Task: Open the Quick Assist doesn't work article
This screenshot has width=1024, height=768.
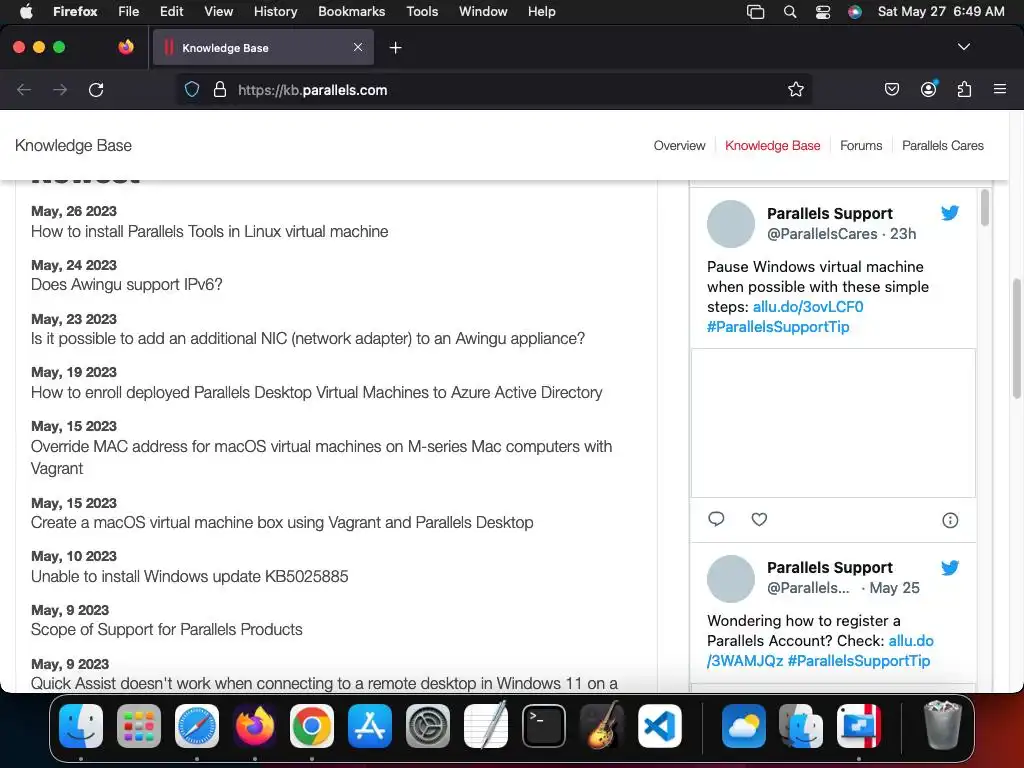Action: point(324,684)
